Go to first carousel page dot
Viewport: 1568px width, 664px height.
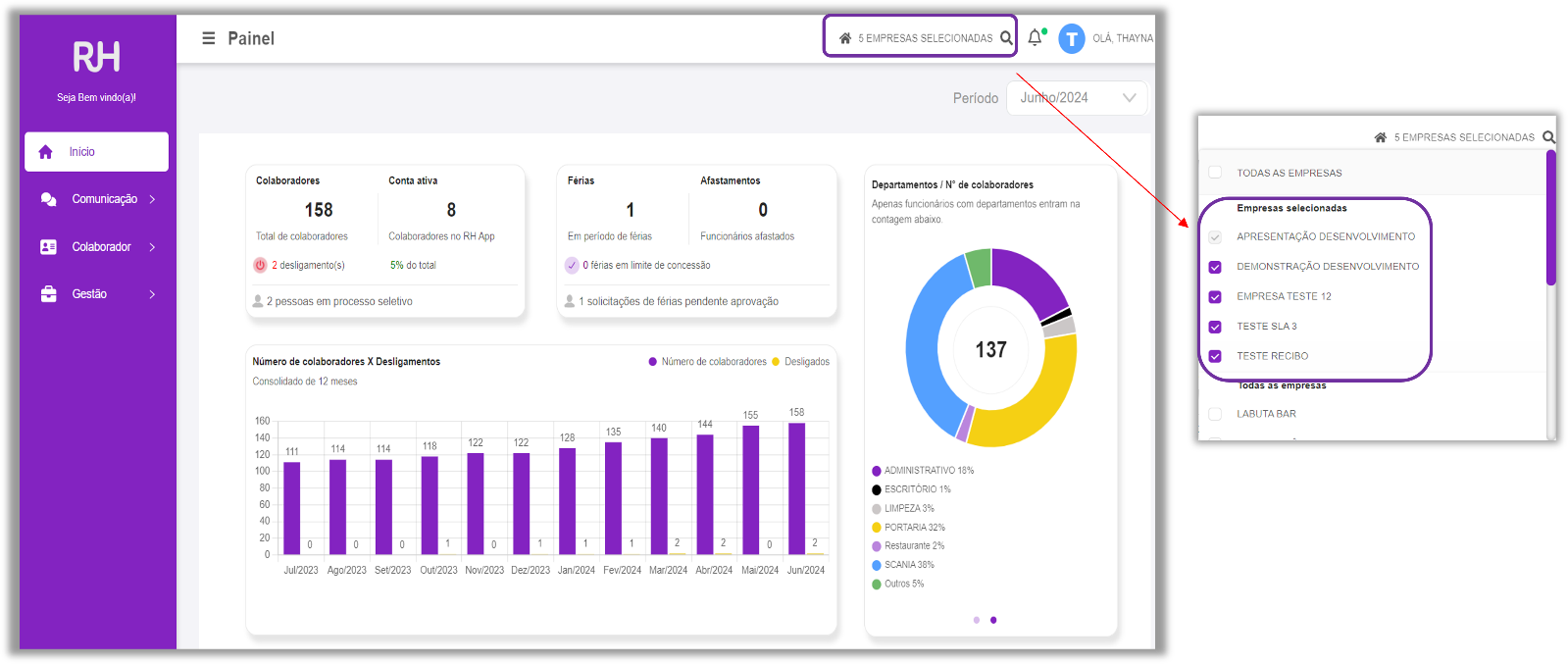(977, 620)
